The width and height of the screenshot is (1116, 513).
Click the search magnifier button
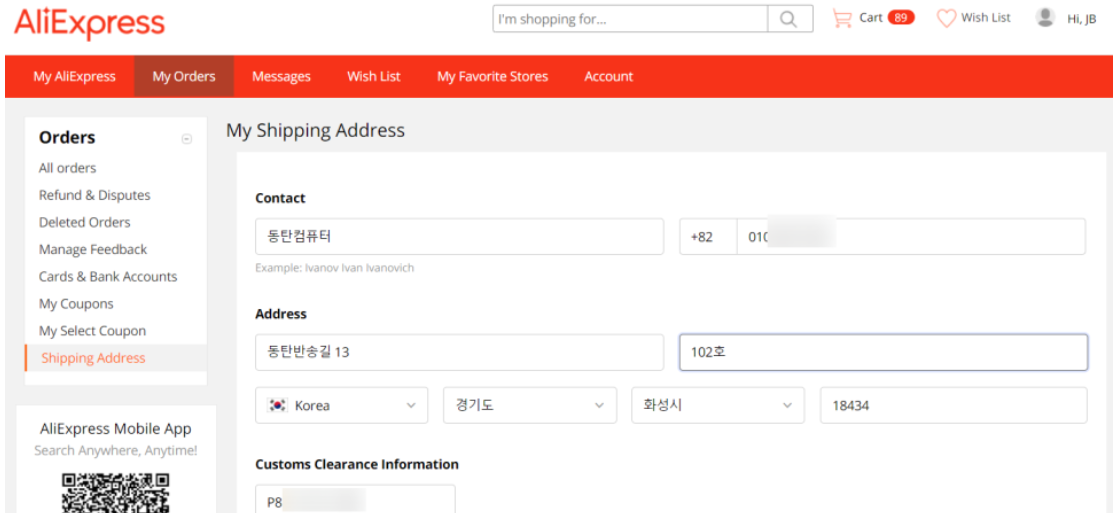(790, 18)
